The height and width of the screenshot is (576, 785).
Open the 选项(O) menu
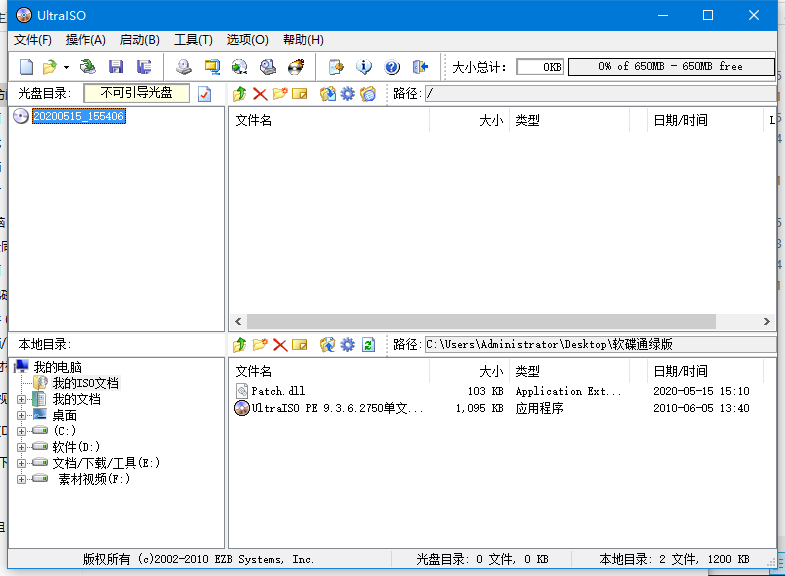pos(247,40)
